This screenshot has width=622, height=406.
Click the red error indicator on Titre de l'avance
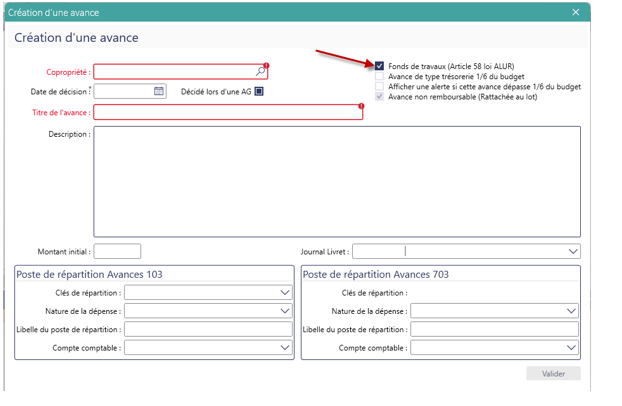tap(361, 106)
